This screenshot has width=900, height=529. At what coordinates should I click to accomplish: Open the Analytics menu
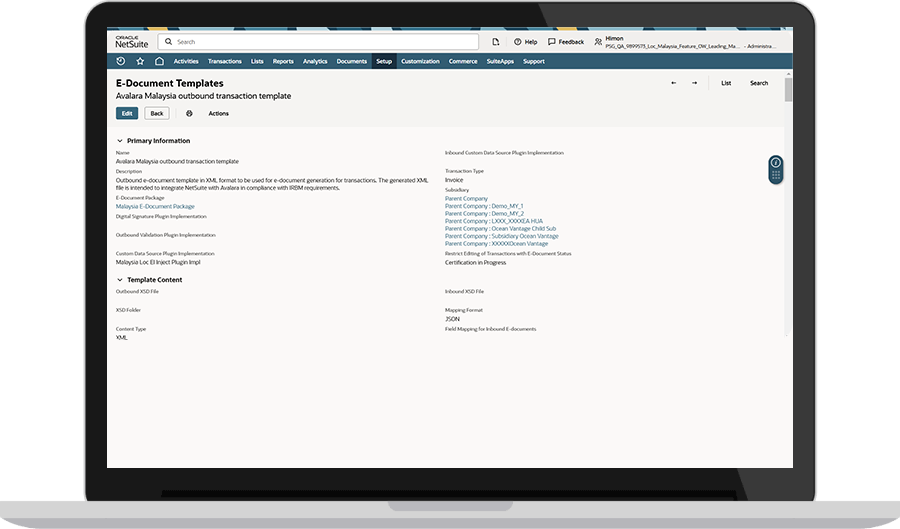pos(315,61)
